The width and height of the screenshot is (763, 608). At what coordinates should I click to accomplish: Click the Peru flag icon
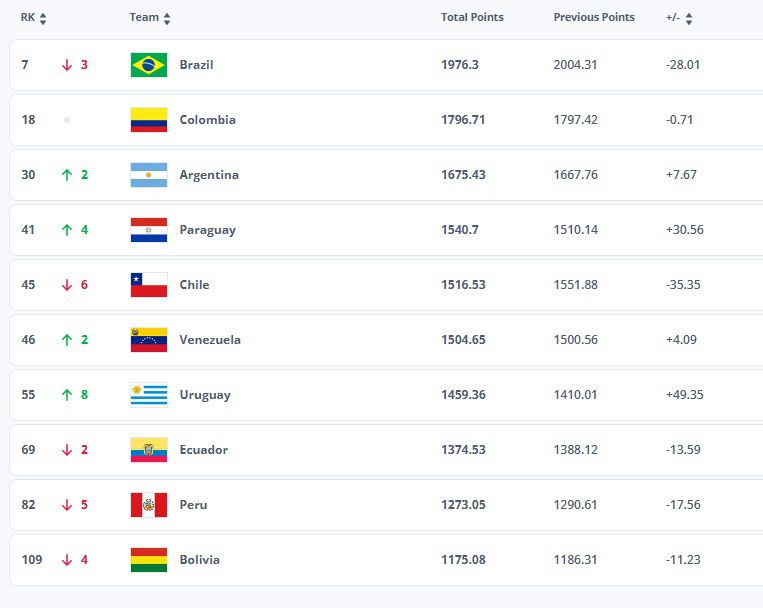[149, 505]
